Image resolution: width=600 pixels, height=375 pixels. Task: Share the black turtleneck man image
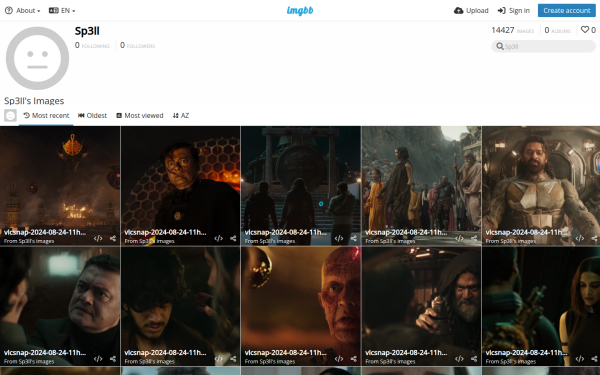coord(113,359)
